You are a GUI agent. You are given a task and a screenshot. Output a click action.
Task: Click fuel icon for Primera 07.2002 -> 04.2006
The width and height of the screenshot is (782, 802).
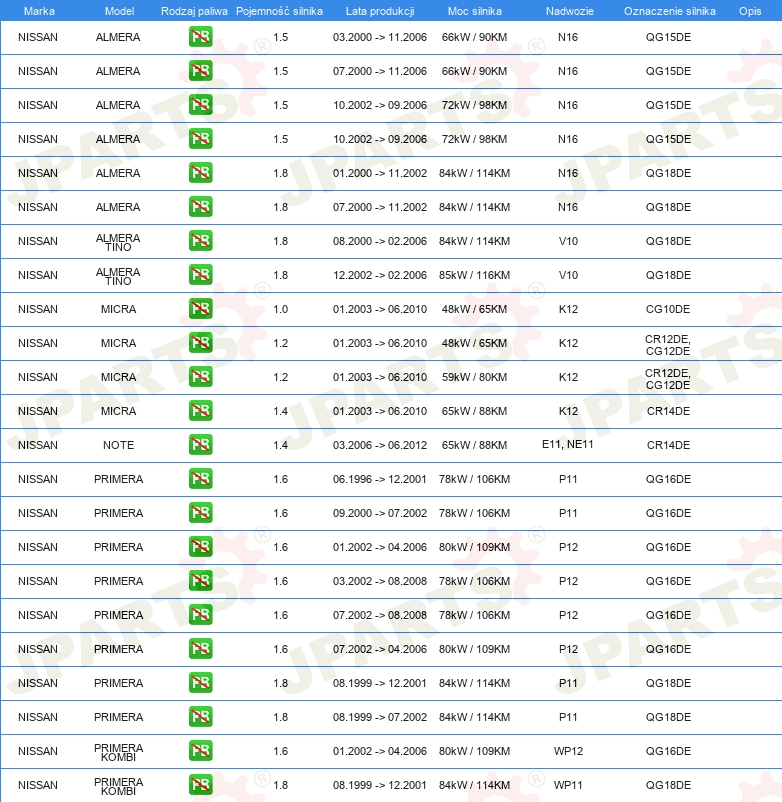click(200, 649)
